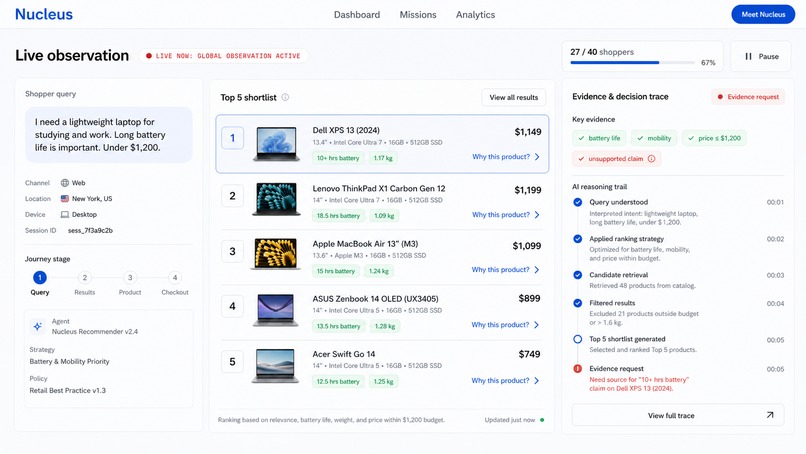Click the Desktop device icon
Viewport: 806px width, 454px height.
pyautogui.click(x=65, y=214)
